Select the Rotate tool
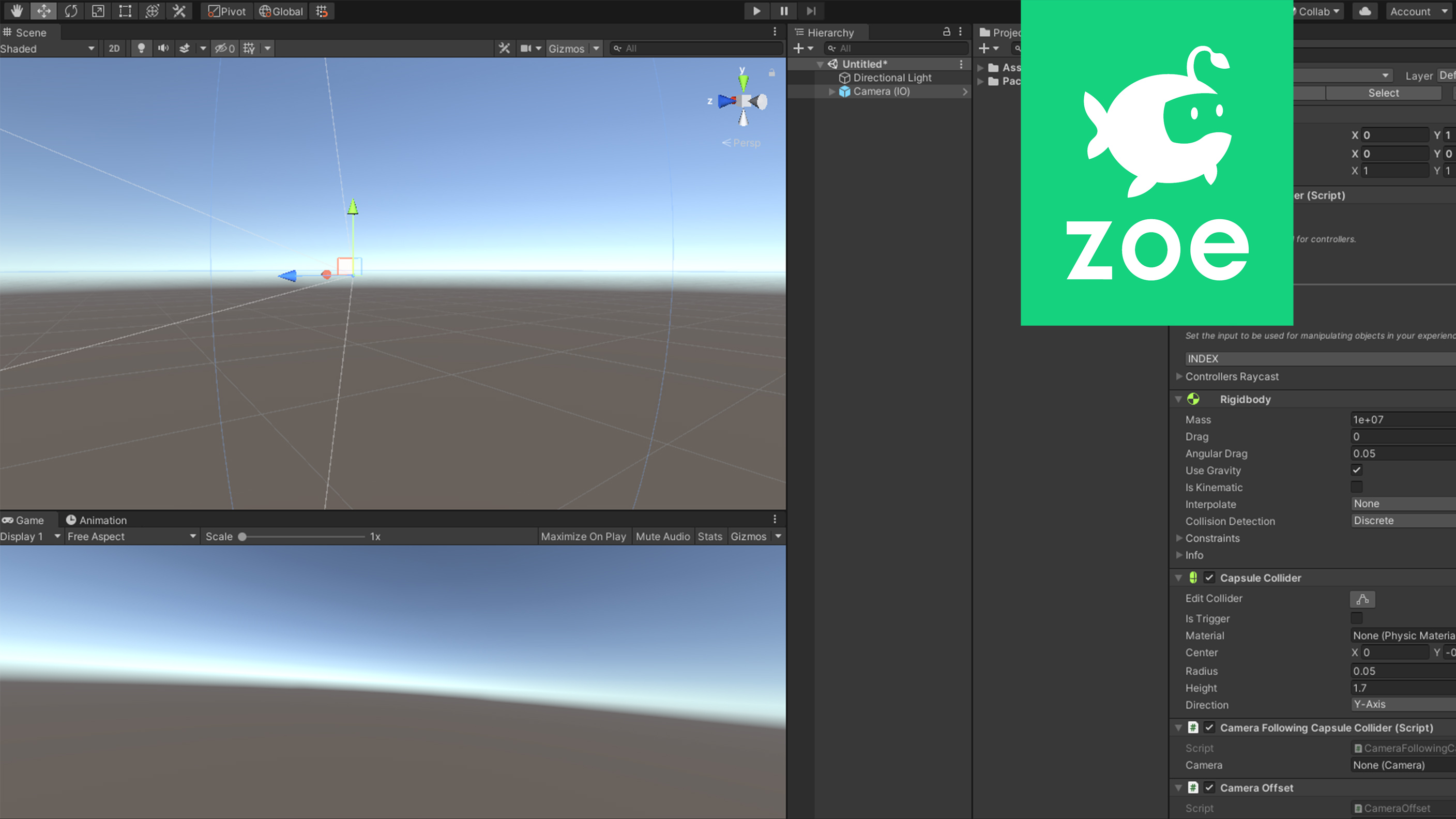 pyautogui.click(x=71, y=11)
